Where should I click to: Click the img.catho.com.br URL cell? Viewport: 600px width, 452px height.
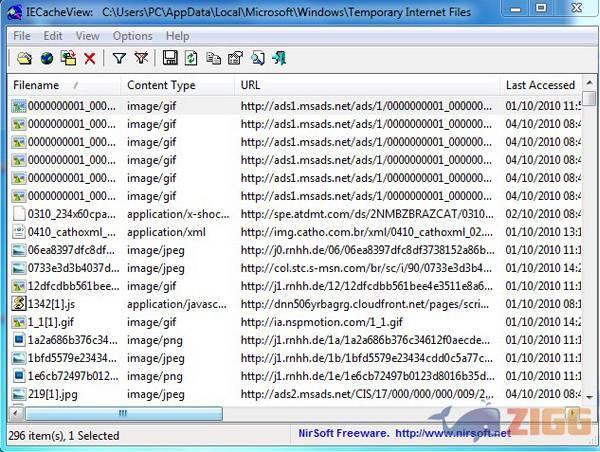pos(367,232)
